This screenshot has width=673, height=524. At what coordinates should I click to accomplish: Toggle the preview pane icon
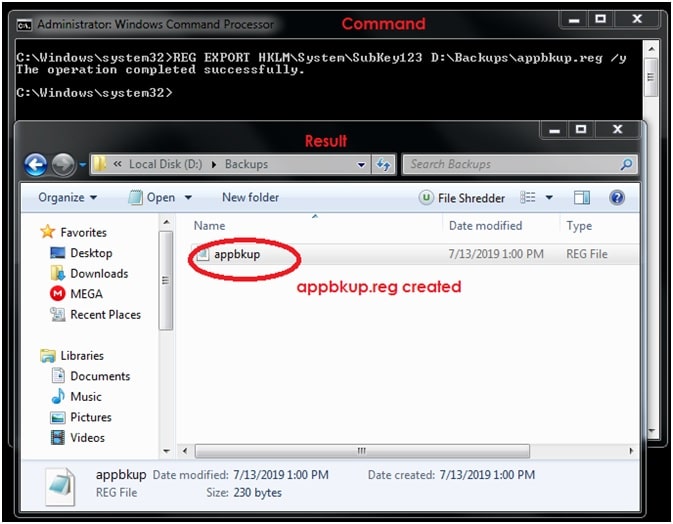point(582,198)
